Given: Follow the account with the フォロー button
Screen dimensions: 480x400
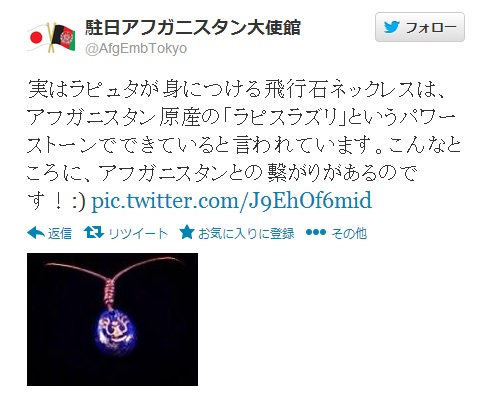Looking at the screenshot, I should point(420,27).
